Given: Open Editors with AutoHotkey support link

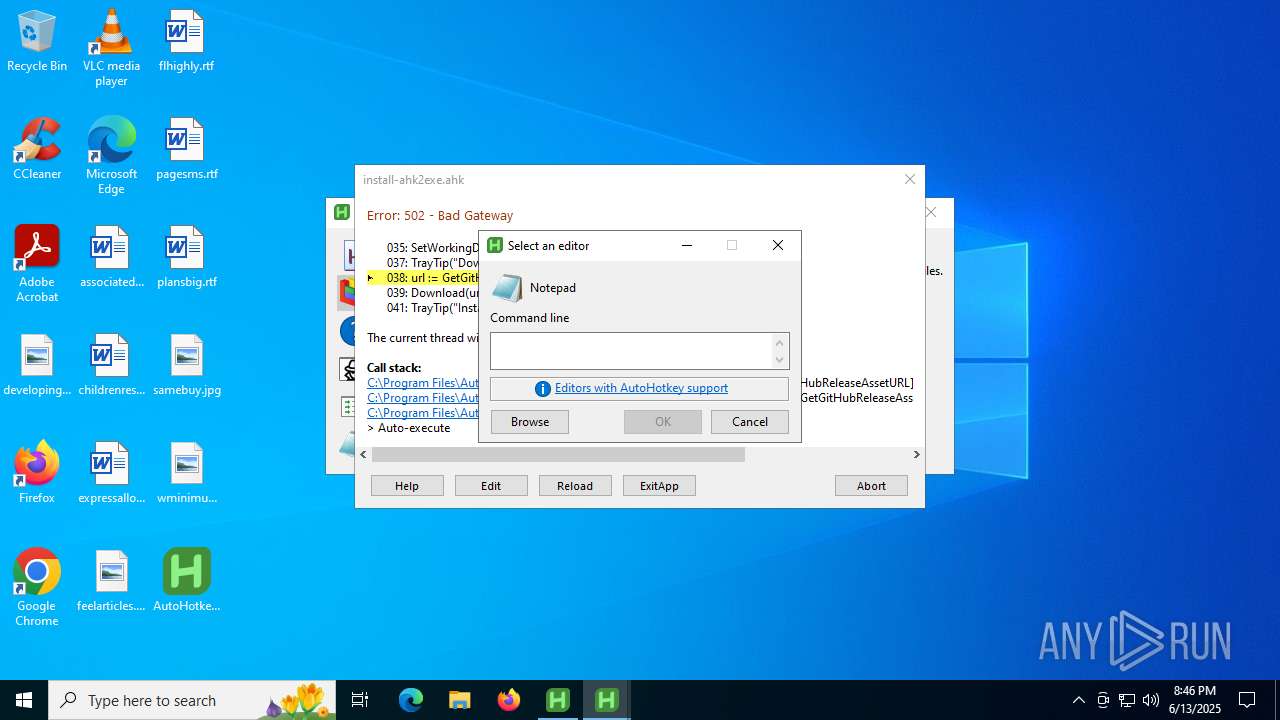Looking at the screenshot, I should (641, 388).
